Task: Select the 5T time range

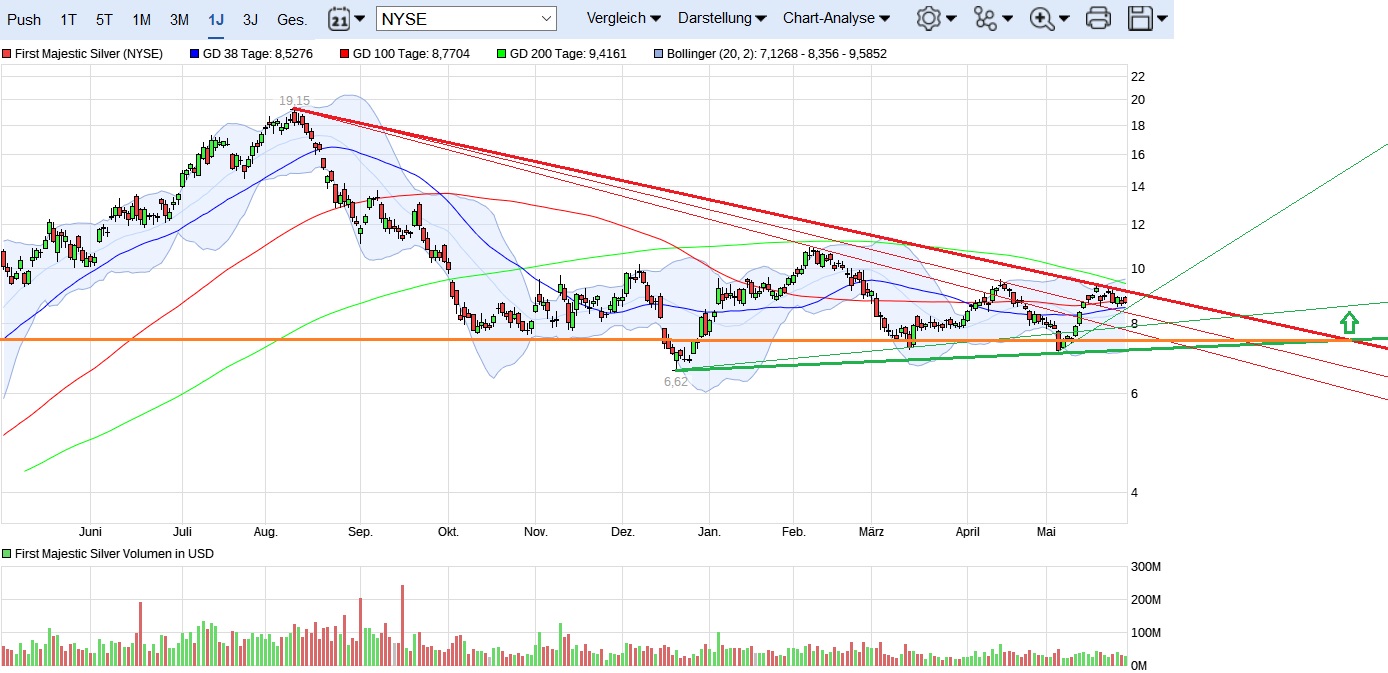Action: tap(104, 19)
